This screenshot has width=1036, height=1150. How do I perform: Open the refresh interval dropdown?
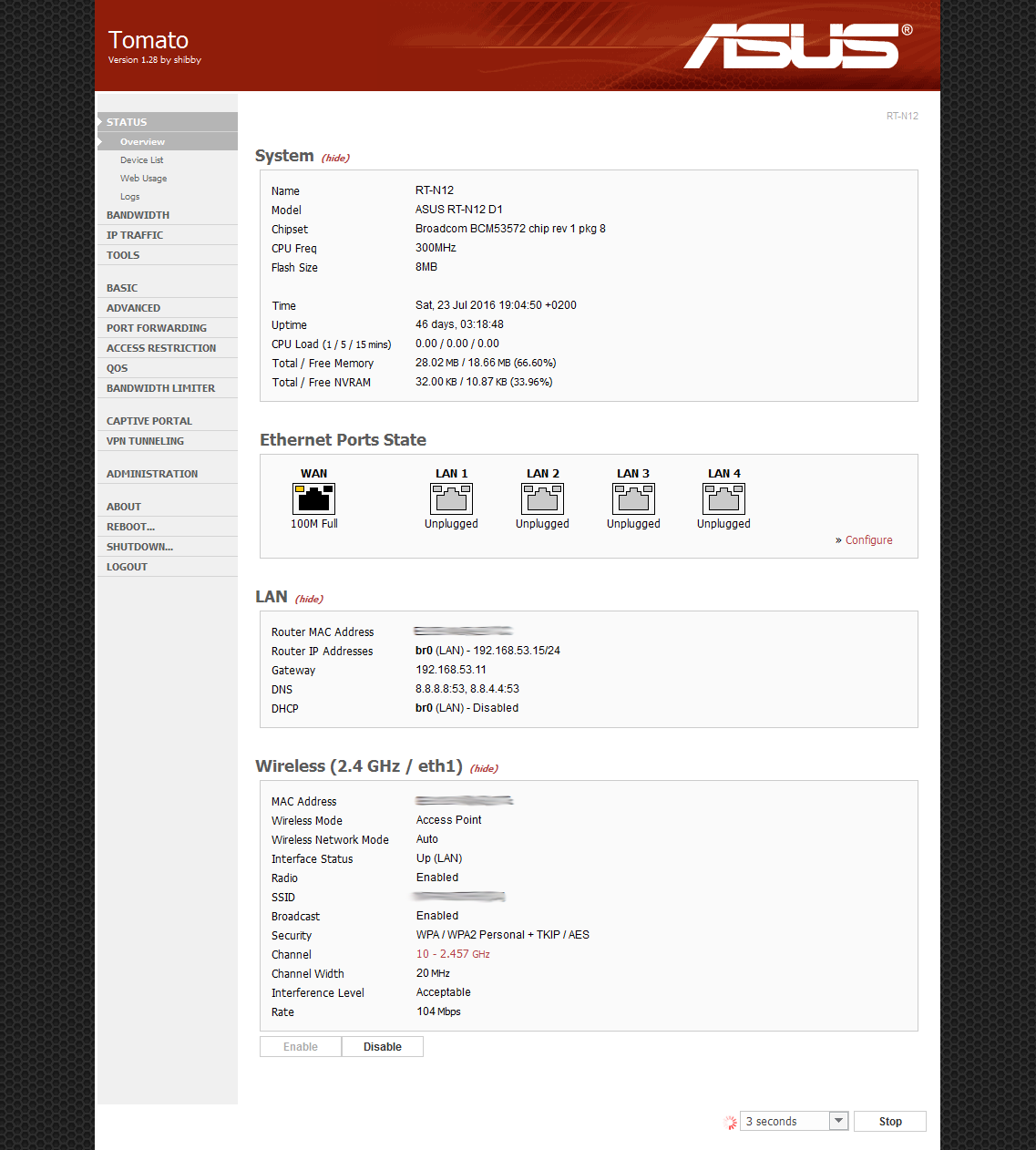[x=795, y=1122]
